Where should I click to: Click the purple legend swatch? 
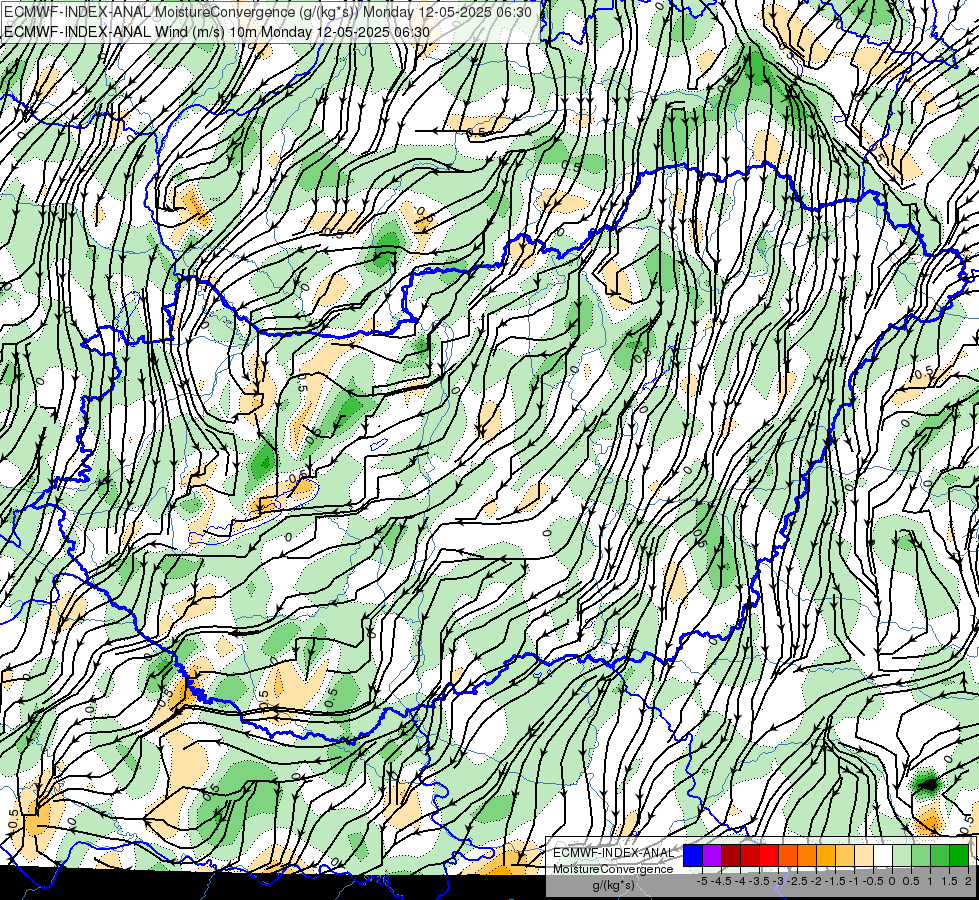click(x=712, y=856)
